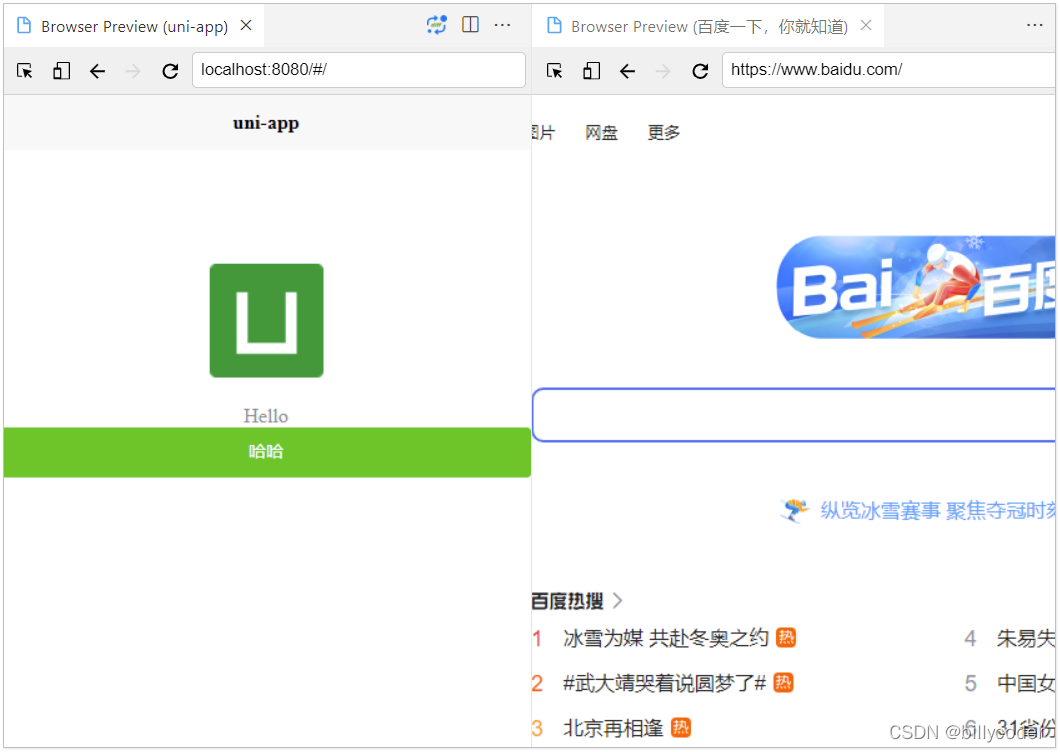1060x752 pixels.
Task: Open 网盘 link on Baidu page
Action: point(602,133)
